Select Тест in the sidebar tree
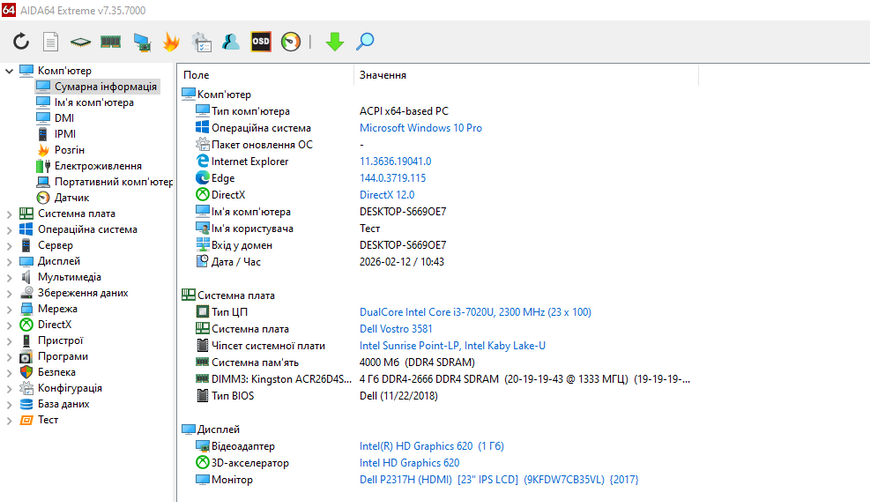Screen dimensions: 870x502 [48, 420]
